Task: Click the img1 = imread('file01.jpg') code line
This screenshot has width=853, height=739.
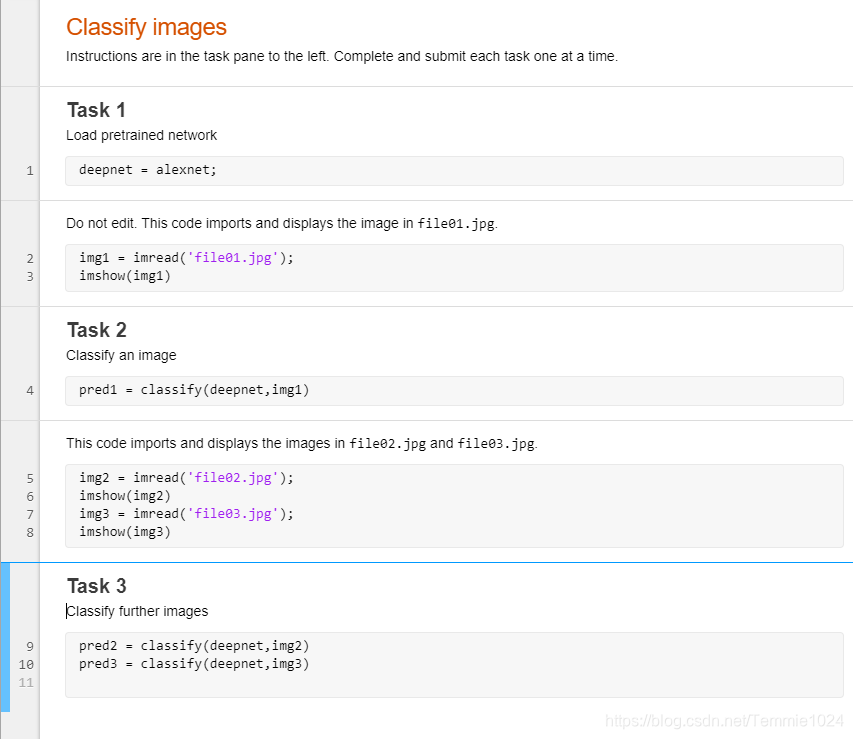Action: pos(186,258)
